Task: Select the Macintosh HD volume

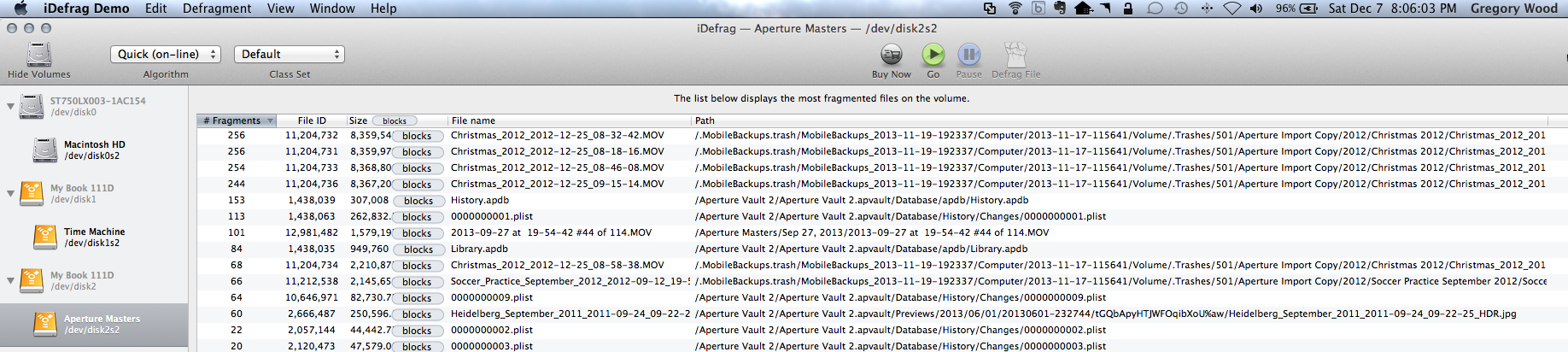Action: (x=94, y=150)
